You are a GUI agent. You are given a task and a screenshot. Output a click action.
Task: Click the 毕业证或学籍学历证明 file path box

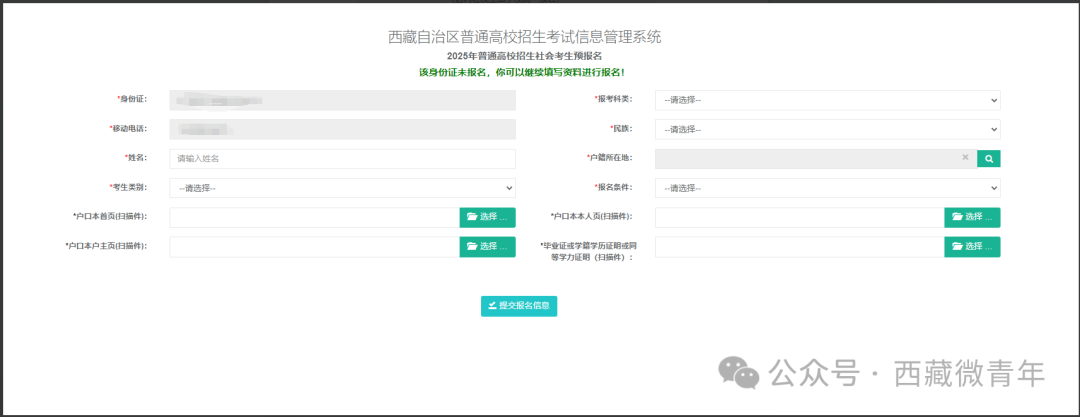tap(800, 247)
